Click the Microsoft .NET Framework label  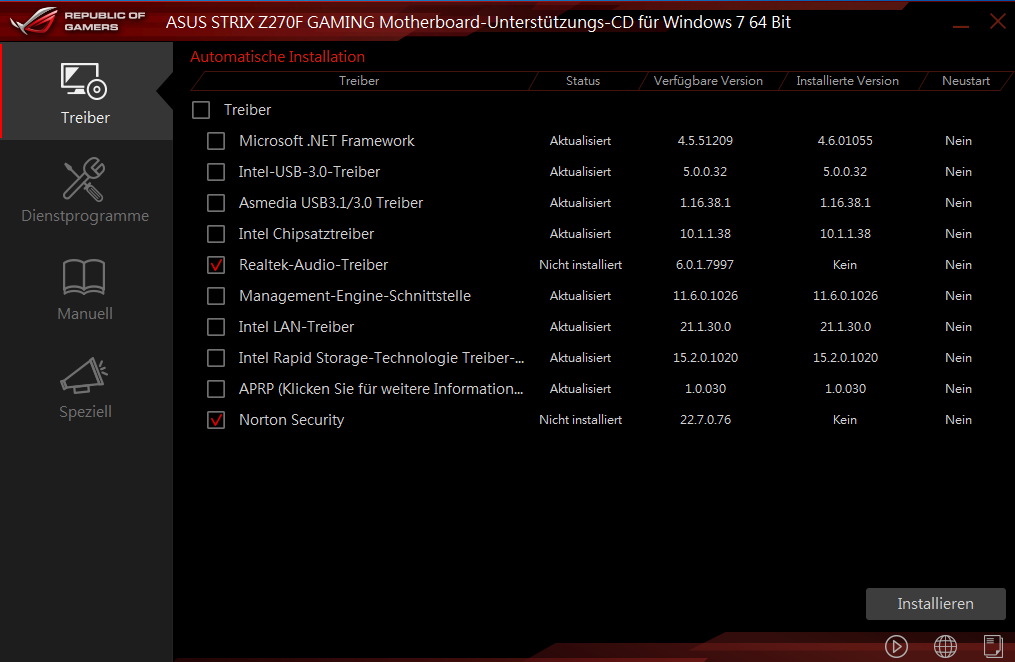point(326,140)
